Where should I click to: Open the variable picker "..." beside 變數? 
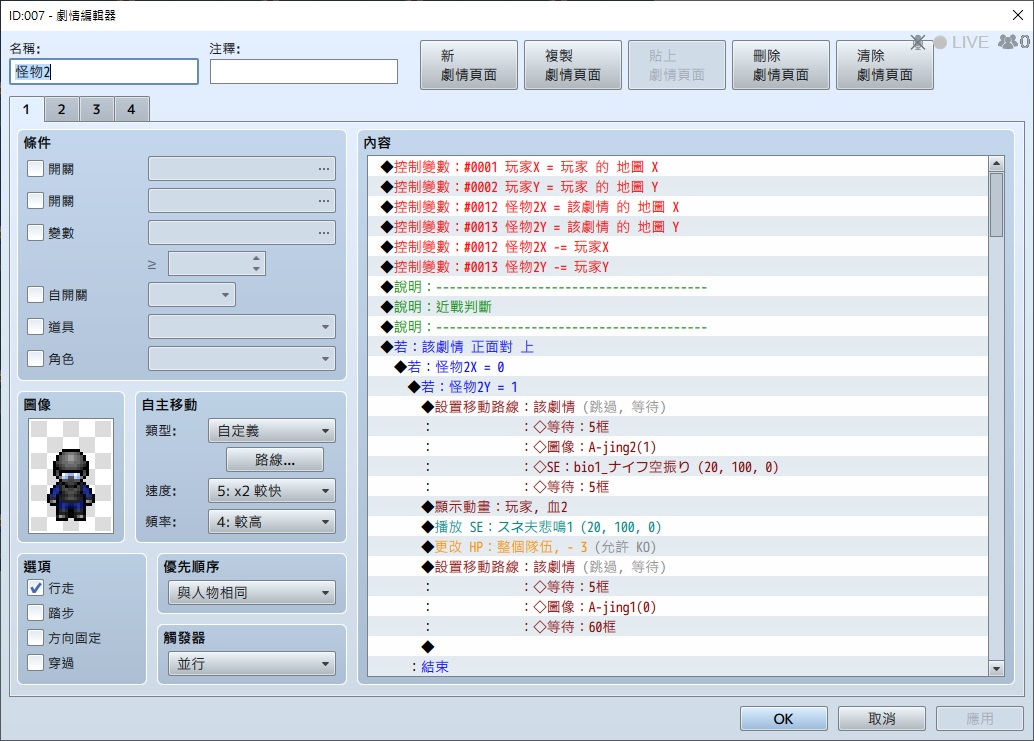tap(323, 233)
